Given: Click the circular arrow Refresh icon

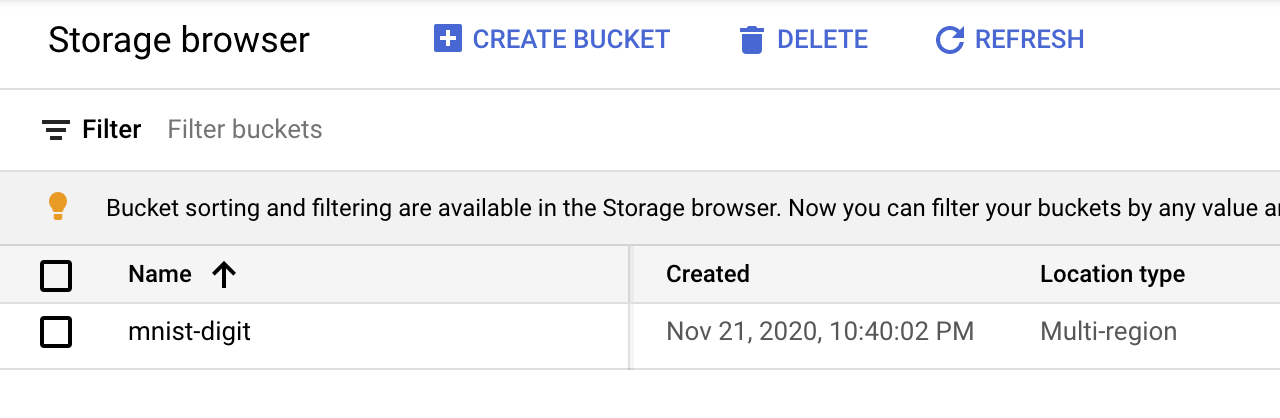Looking at the screenshot, I should click(x=949, y=40).
